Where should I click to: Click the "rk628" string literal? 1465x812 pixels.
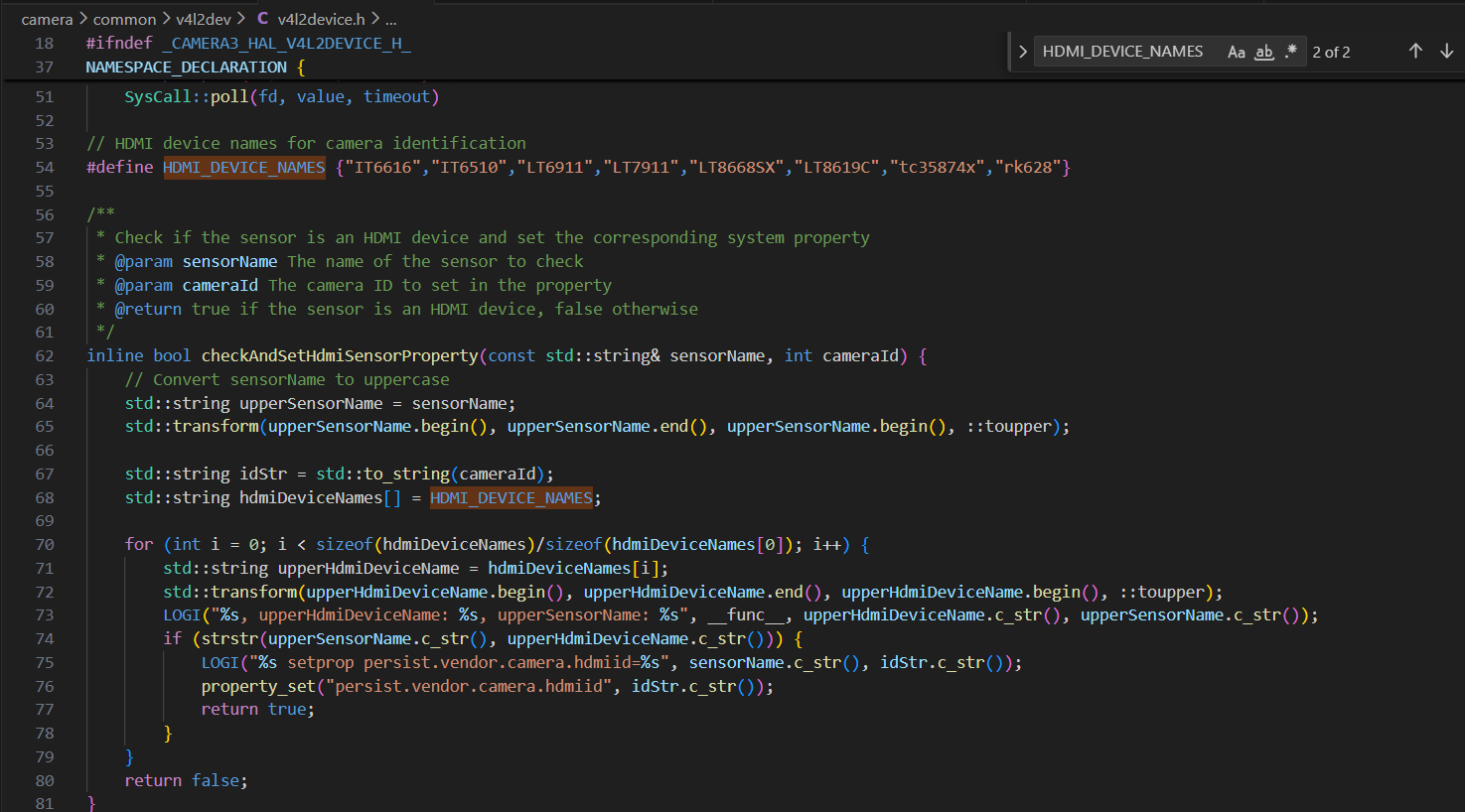coord(1028,167)
